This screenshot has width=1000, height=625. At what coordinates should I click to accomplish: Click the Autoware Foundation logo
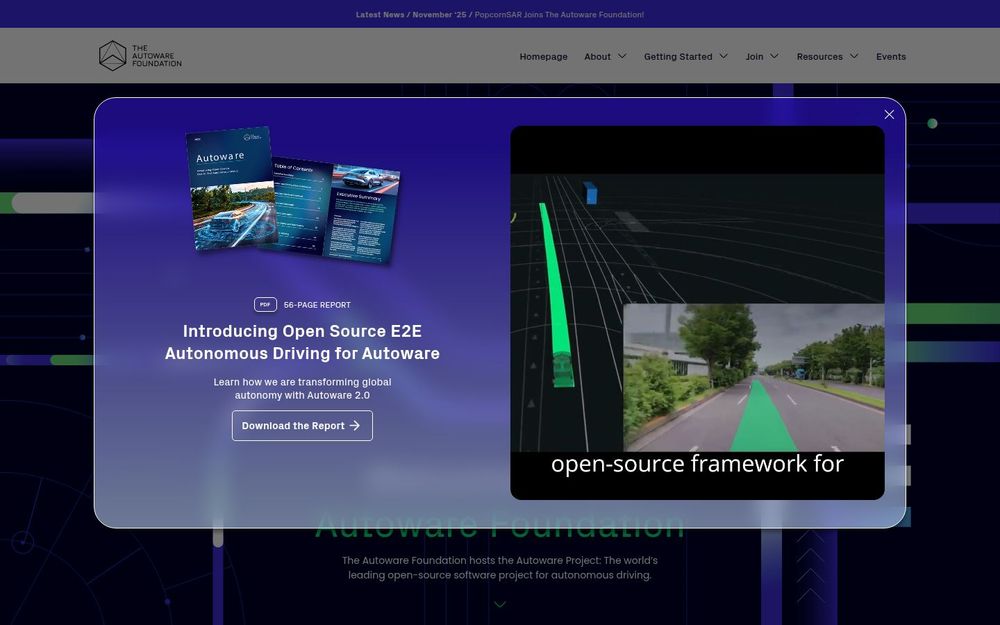tap(140, 55)
